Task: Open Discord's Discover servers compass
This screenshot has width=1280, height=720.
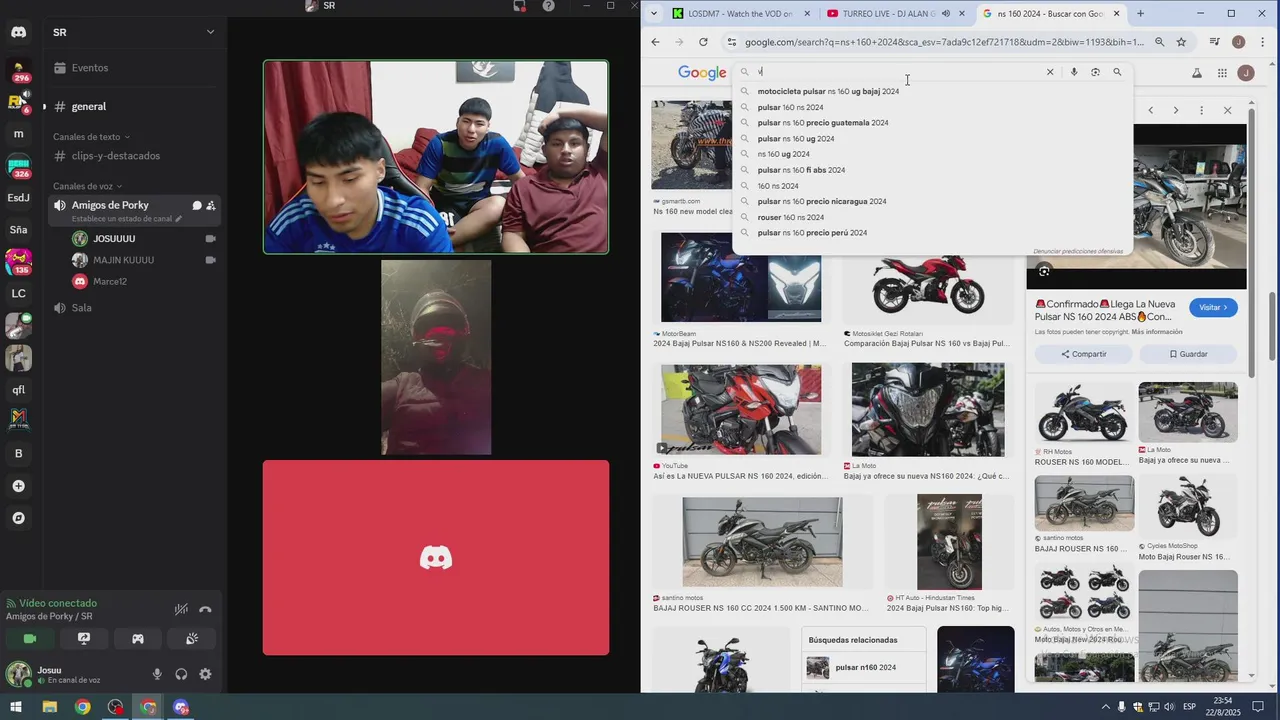Action: point(18,518)
